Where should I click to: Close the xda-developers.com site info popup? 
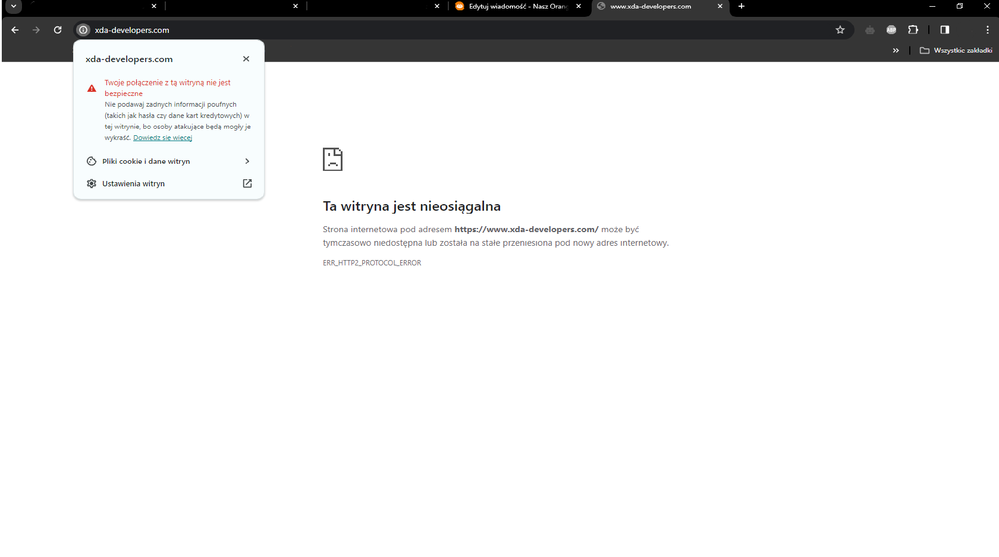tap(246, 59)
